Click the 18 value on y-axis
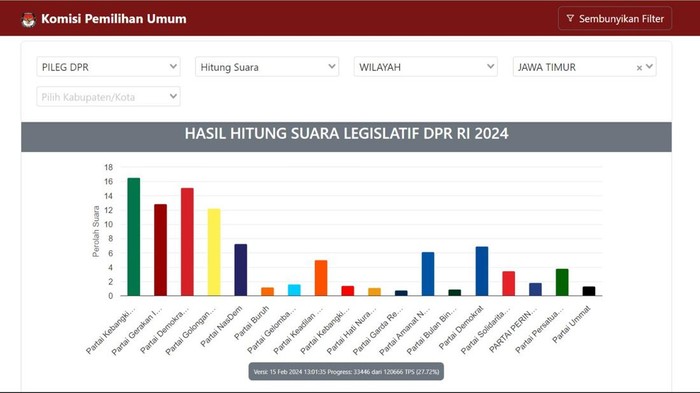 [108, 167]
